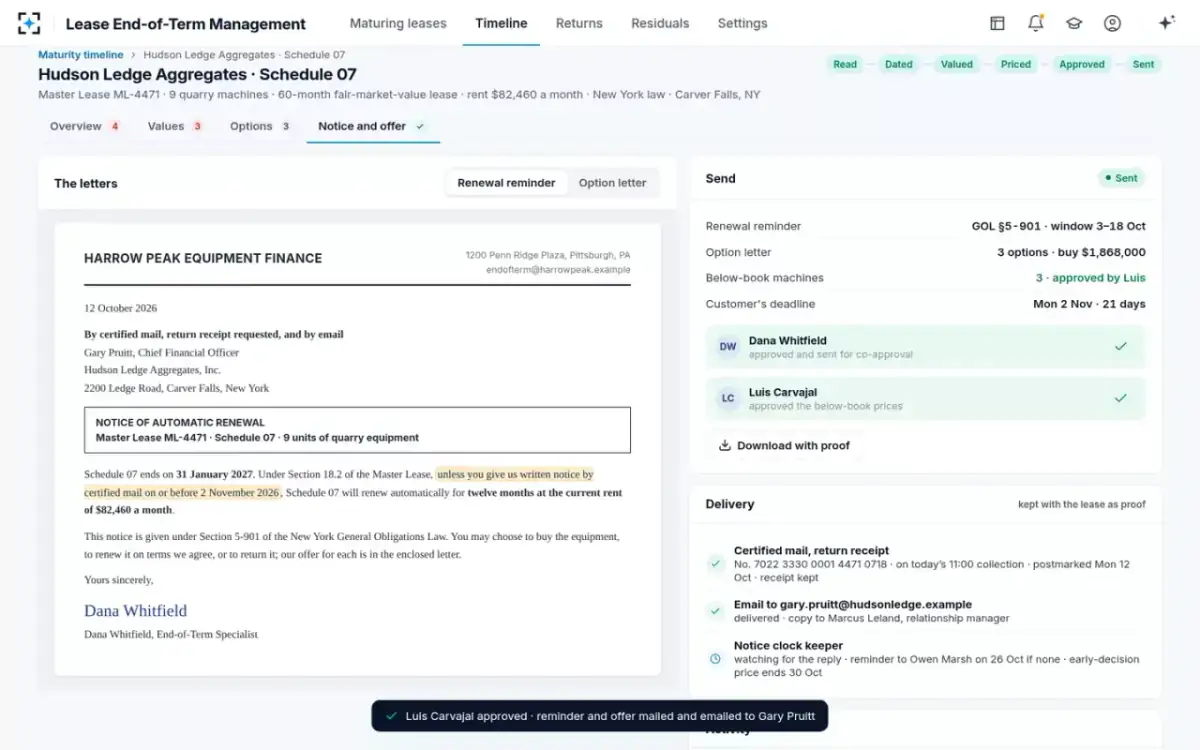The width and height of the screenshot is (1200, 750).
Task: Click the Notice clock keeper heading
Action: pos(788,646)
